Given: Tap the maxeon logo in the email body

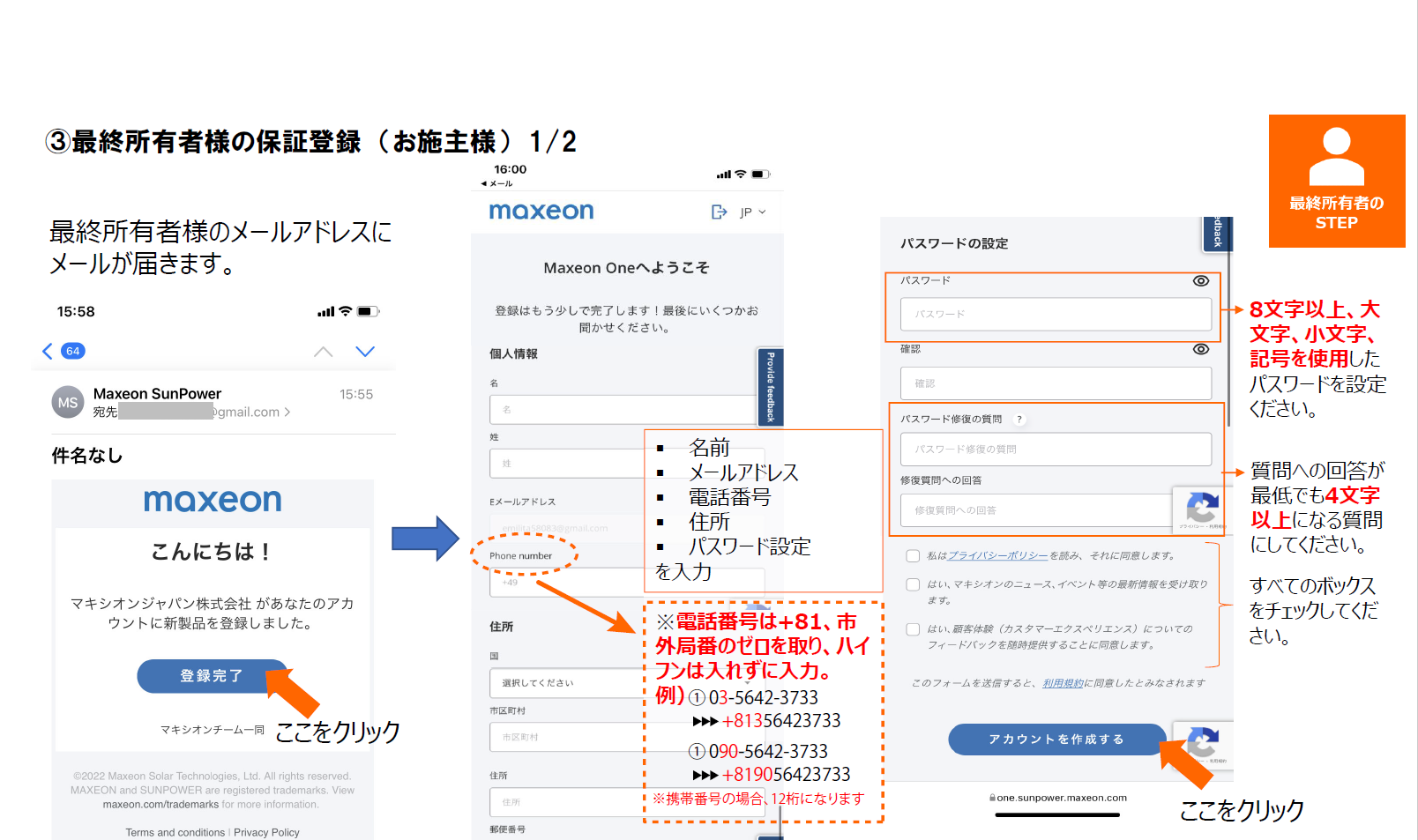Looking at the screenshot, I should pyautogui.click(x=213, y=501).
